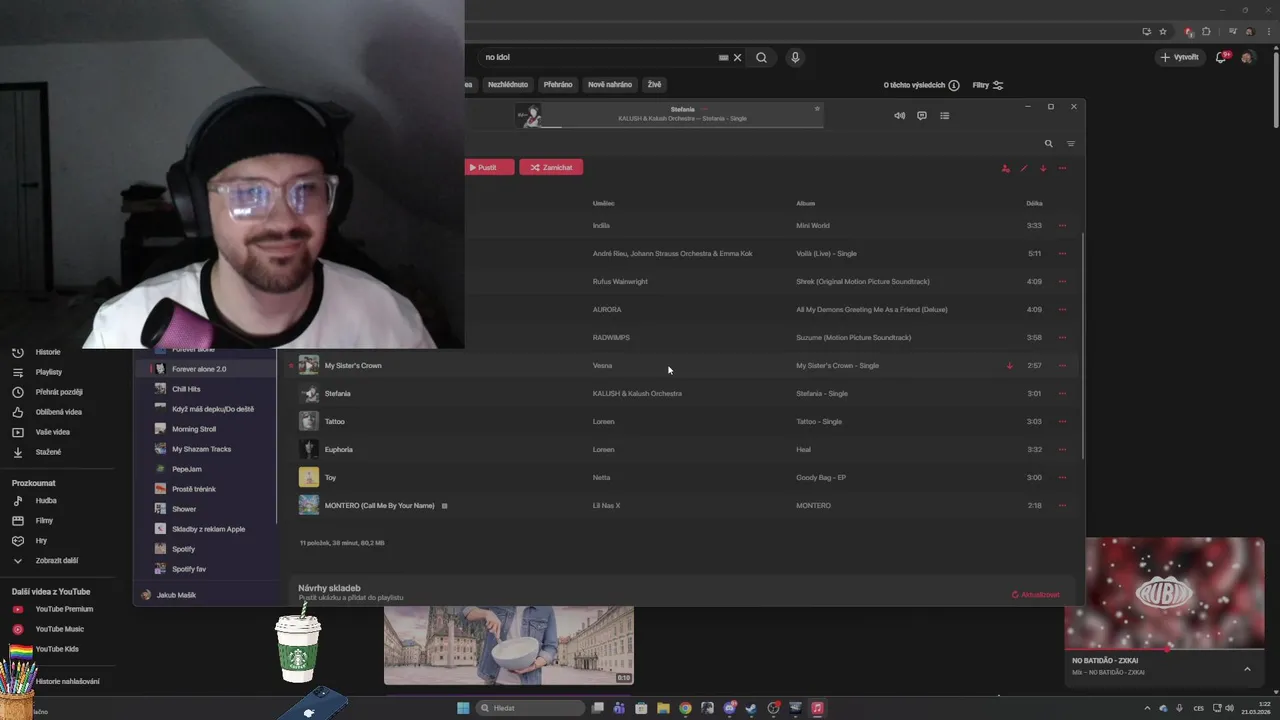Click the volume speaker icon in Apple Music
This screenshot has width=1280, height=720.
pyautogui.click(x=899, y=116)
